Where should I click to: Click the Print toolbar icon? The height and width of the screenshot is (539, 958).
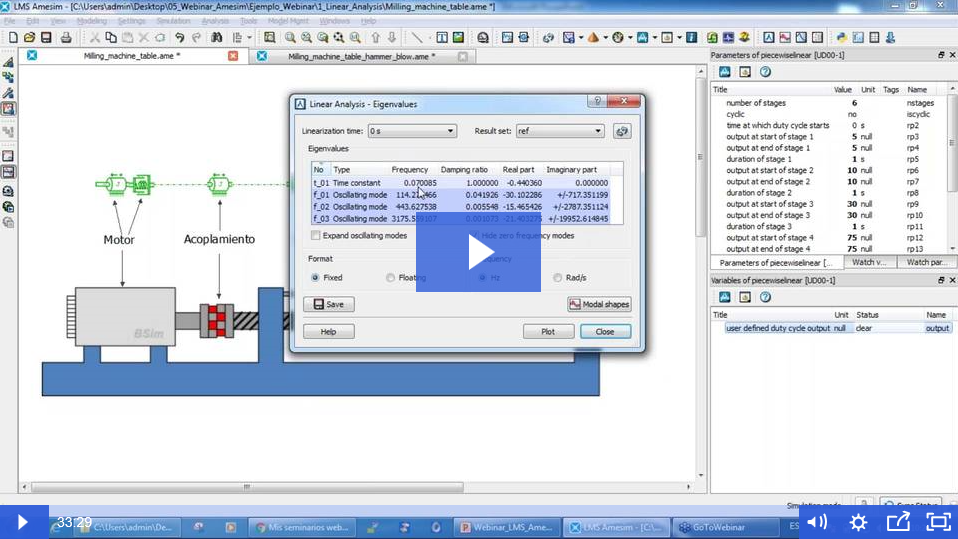pos(66,37)
